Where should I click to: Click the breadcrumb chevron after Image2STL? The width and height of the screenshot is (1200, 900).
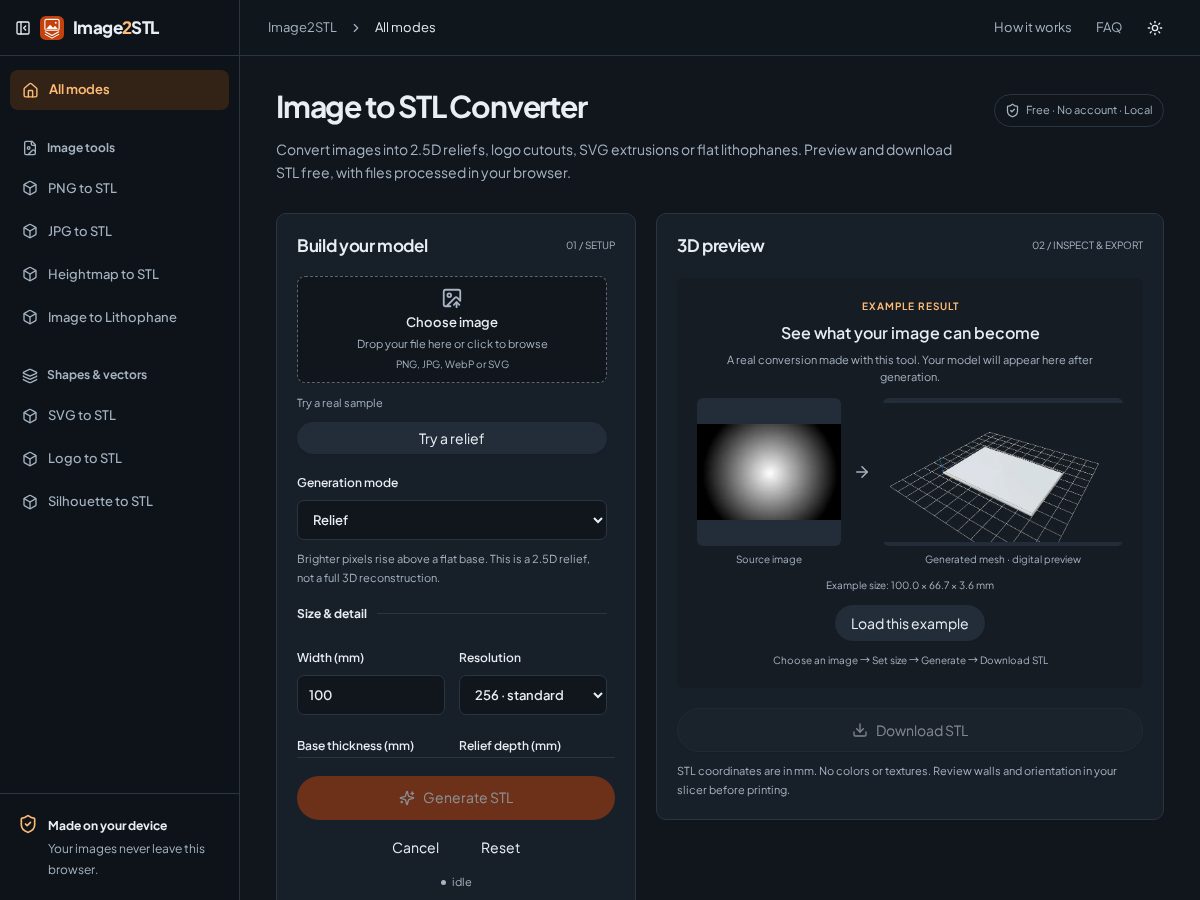(x=355, y=28)
